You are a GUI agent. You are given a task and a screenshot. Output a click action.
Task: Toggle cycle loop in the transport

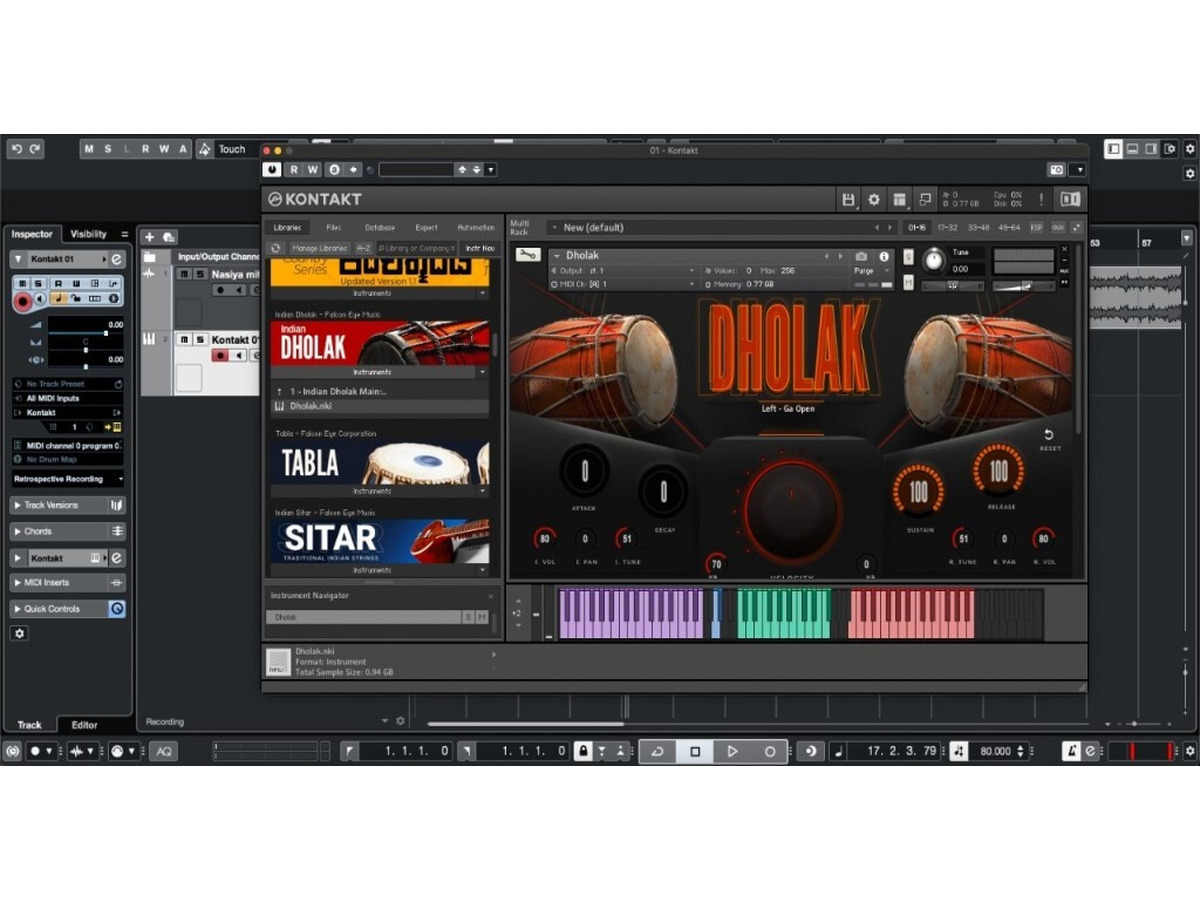[x=657, y=751]
